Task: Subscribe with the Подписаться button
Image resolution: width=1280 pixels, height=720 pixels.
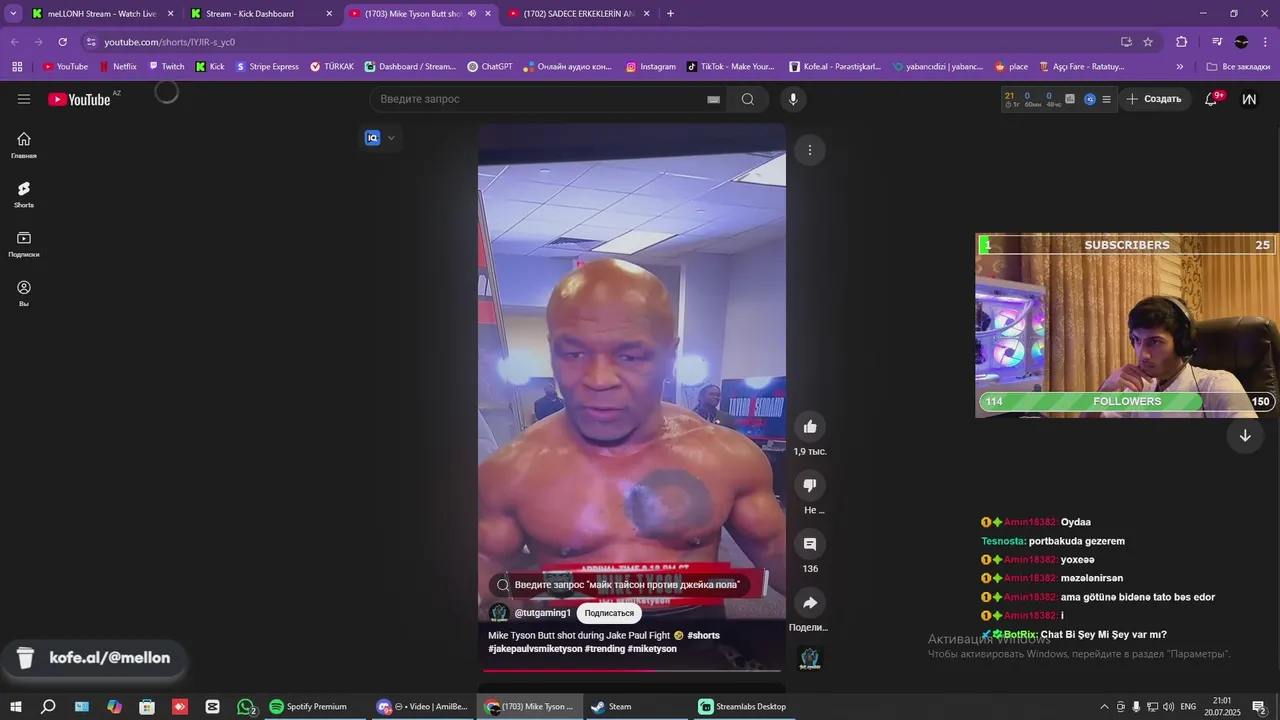Action: pos(609,613)
